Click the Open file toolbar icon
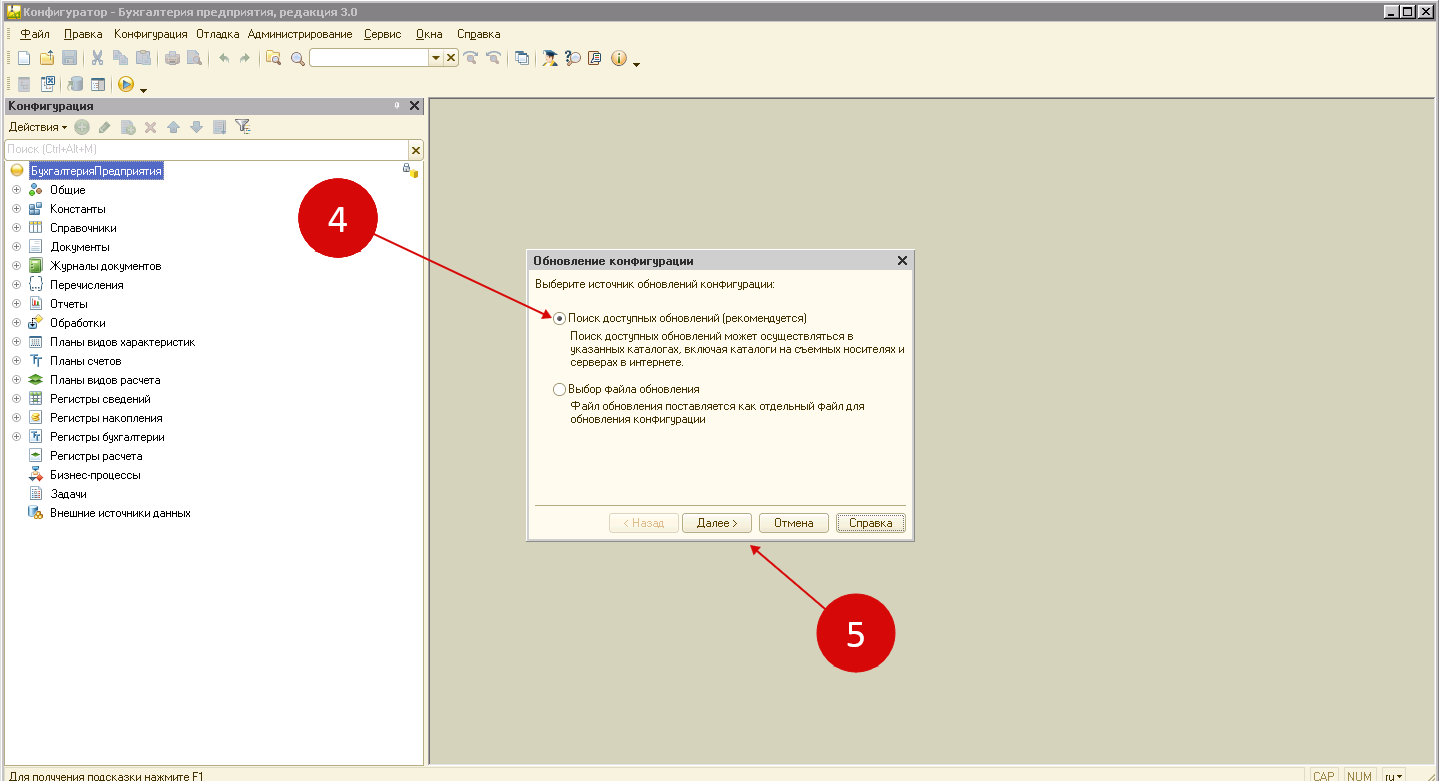This screenshot has height=781, width=1439. point(46,58)
